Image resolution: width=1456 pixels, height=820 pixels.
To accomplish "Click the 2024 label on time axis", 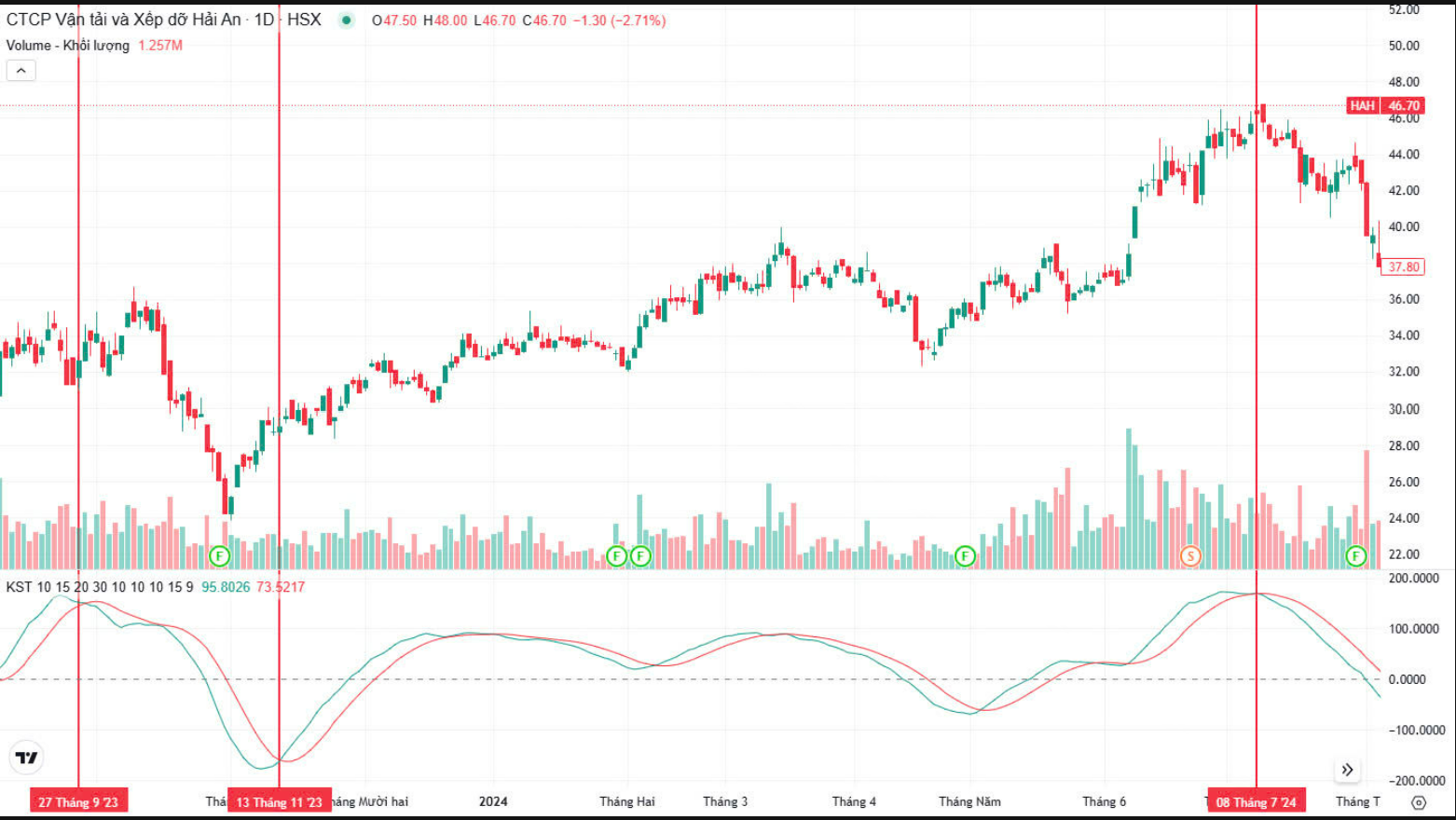I will click(493, 801).
